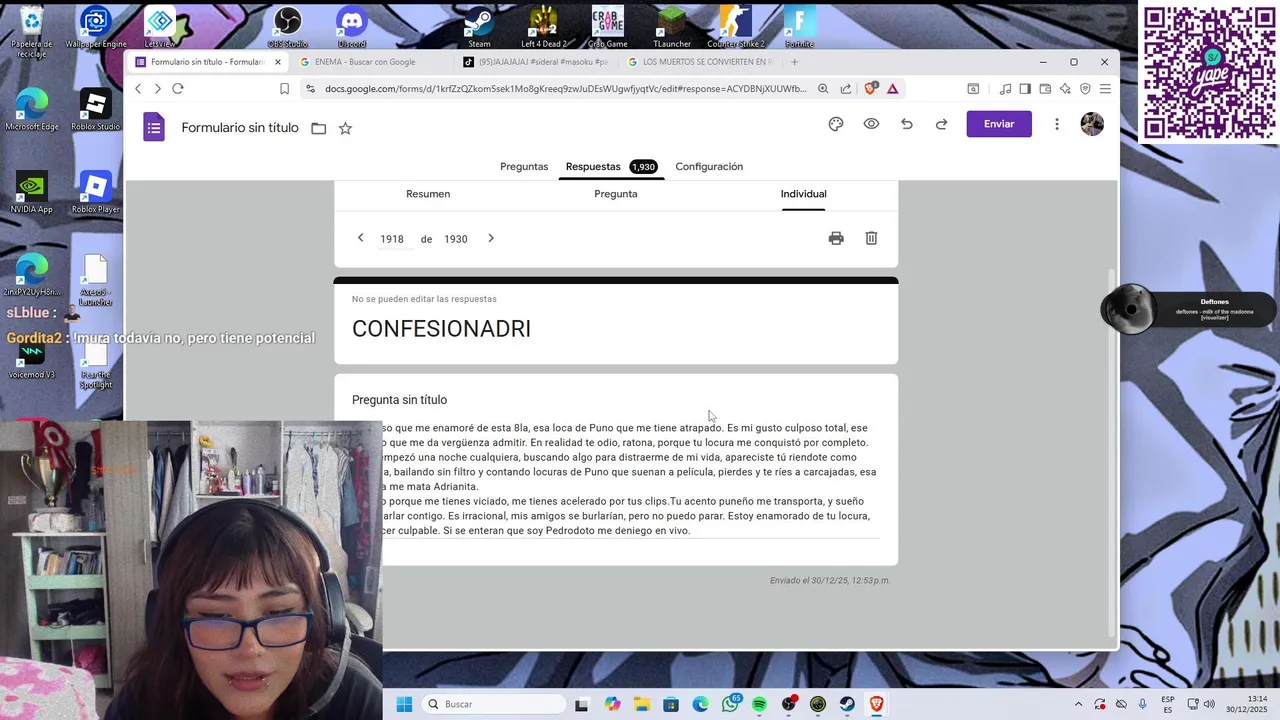This screenshot has height=720, width=1280.
Task: Open the Brave Wallet icon
Action: click(1045, 89)
